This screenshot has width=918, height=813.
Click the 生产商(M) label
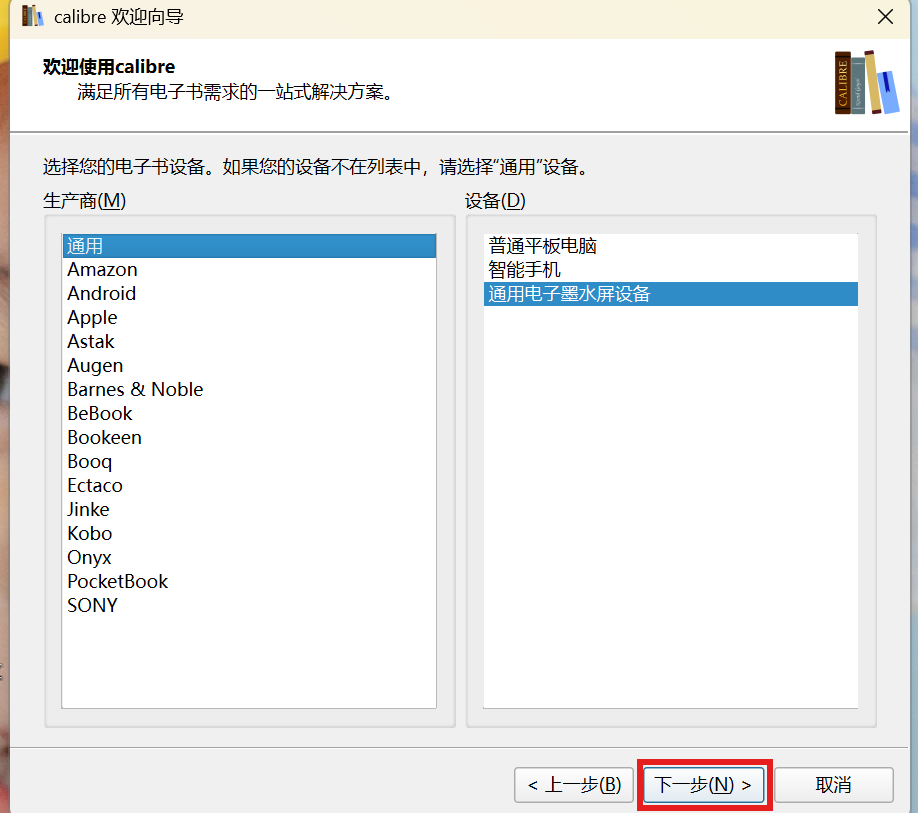click(84, 201)
